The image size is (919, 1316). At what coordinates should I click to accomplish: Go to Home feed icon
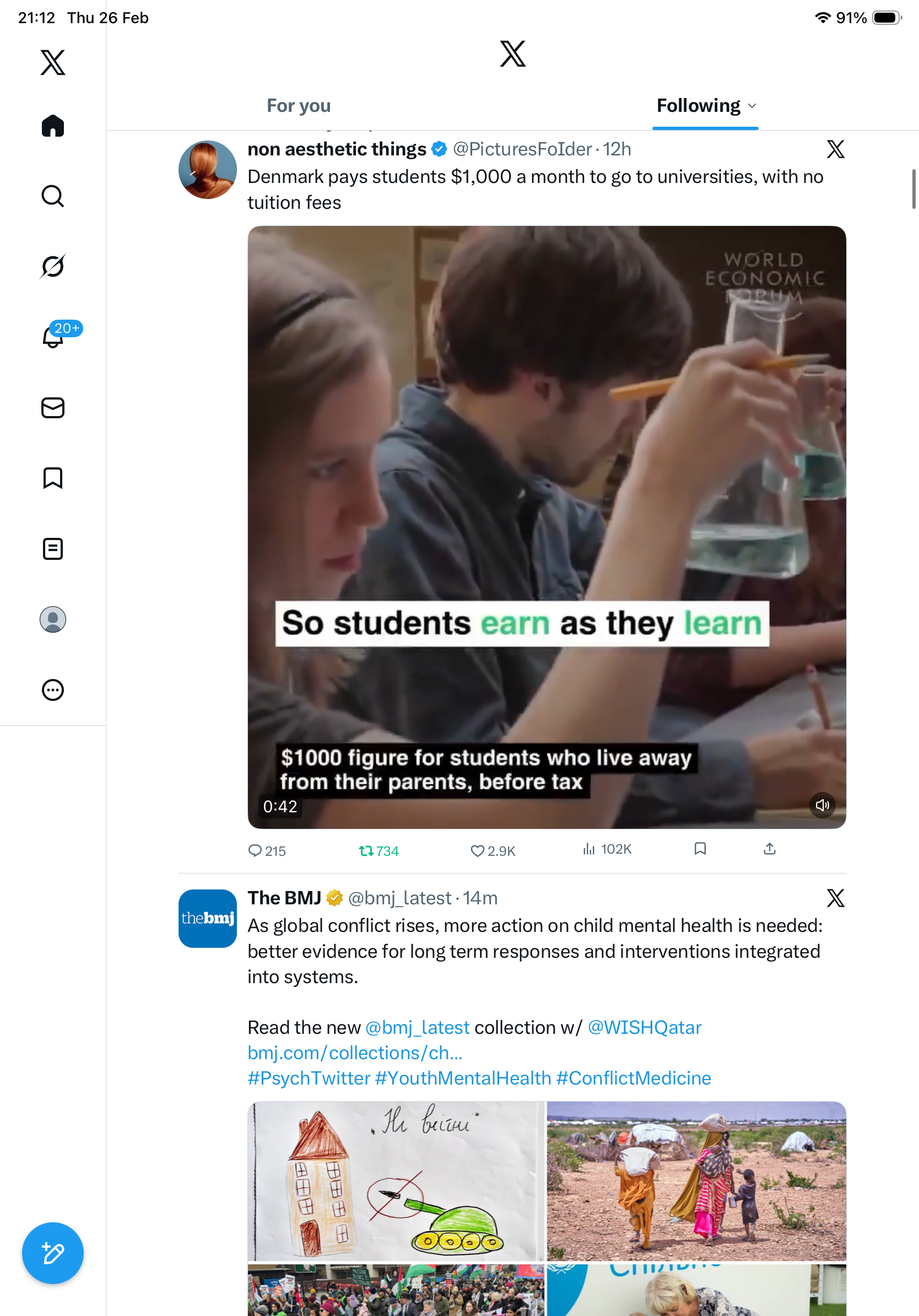[x=53, y=126]
